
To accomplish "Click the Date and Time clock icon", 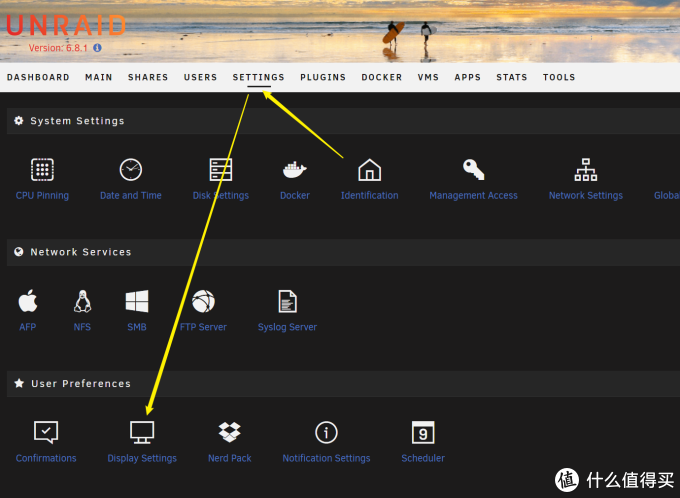I will point(131,169).
